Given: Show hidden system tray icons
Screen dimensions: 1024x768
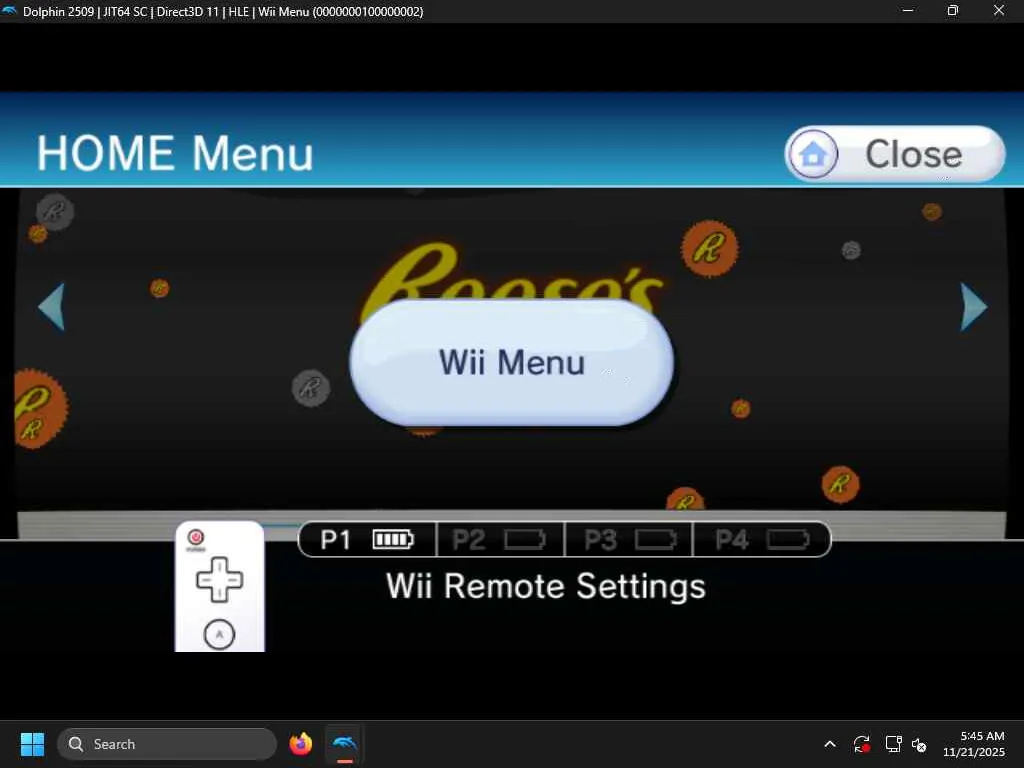Looking at the screenshot, I should point(830,744).
